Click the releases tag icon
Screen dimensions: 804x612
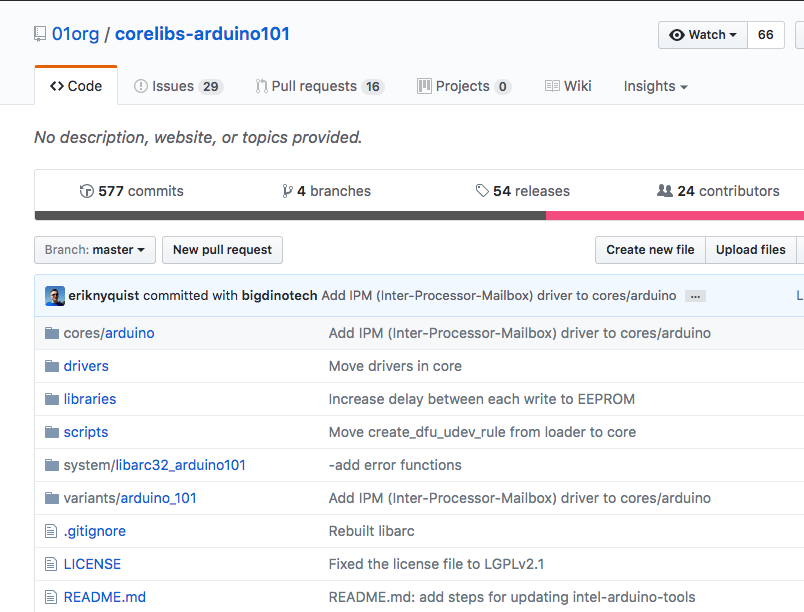482,191
